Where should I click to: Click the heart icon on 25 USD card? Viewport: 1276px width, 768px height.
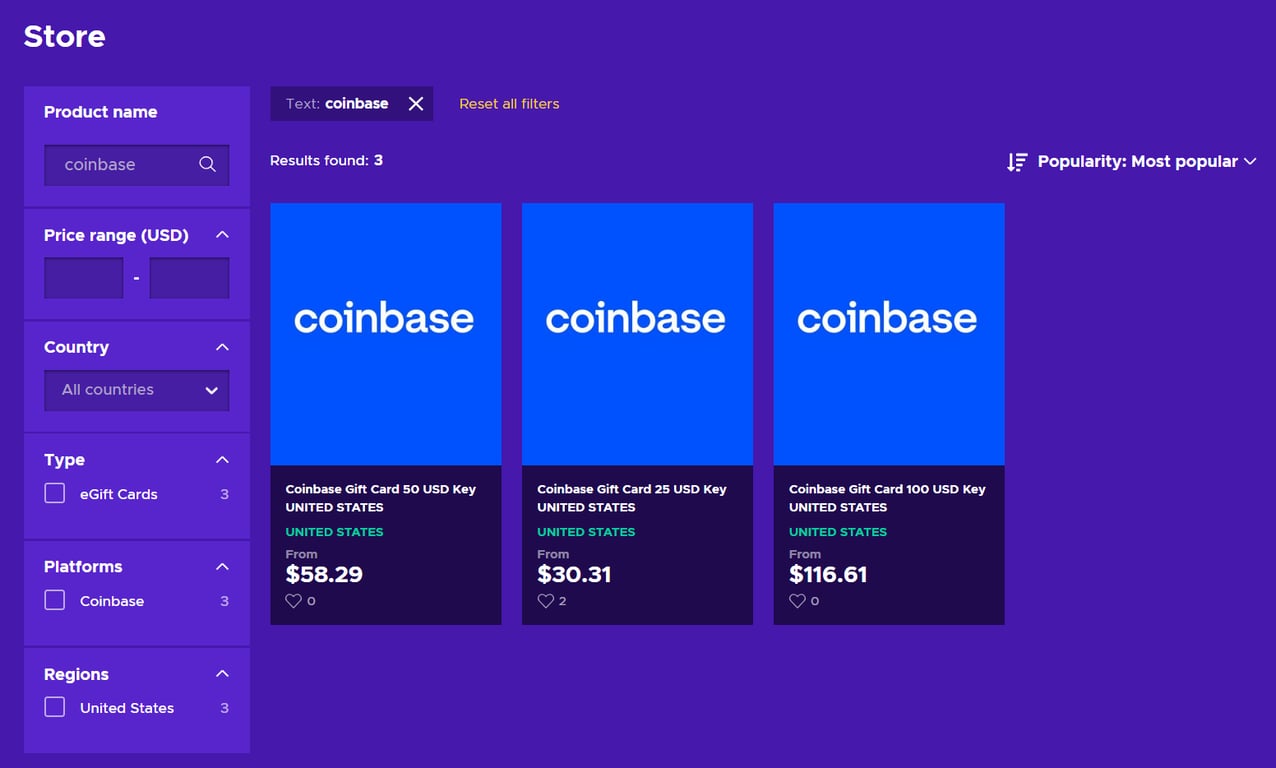(546, 601)
